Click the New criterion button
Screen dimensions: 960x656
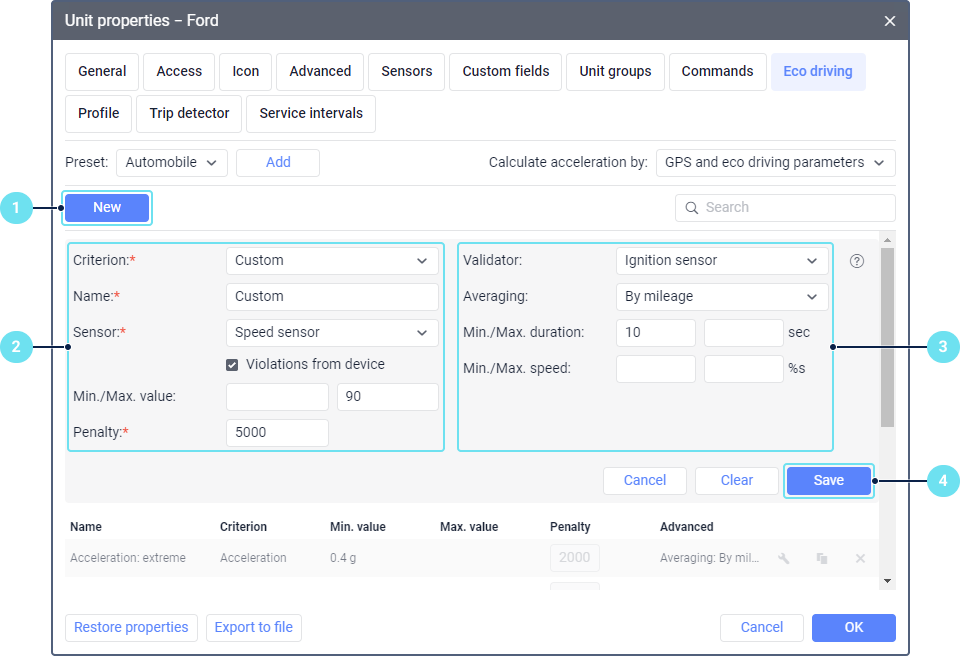(x=107, y=208)
